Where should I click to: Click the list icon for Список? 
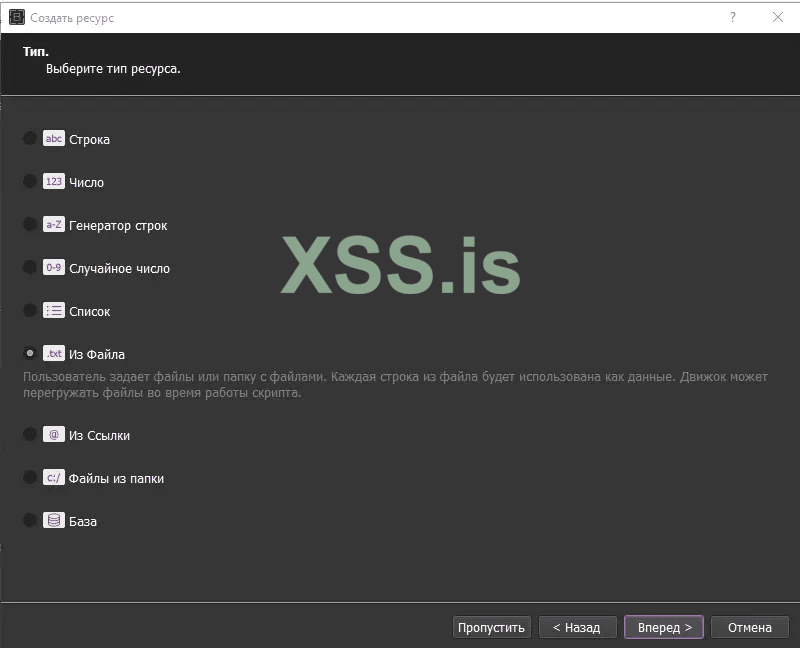click(x=54, y=310)
